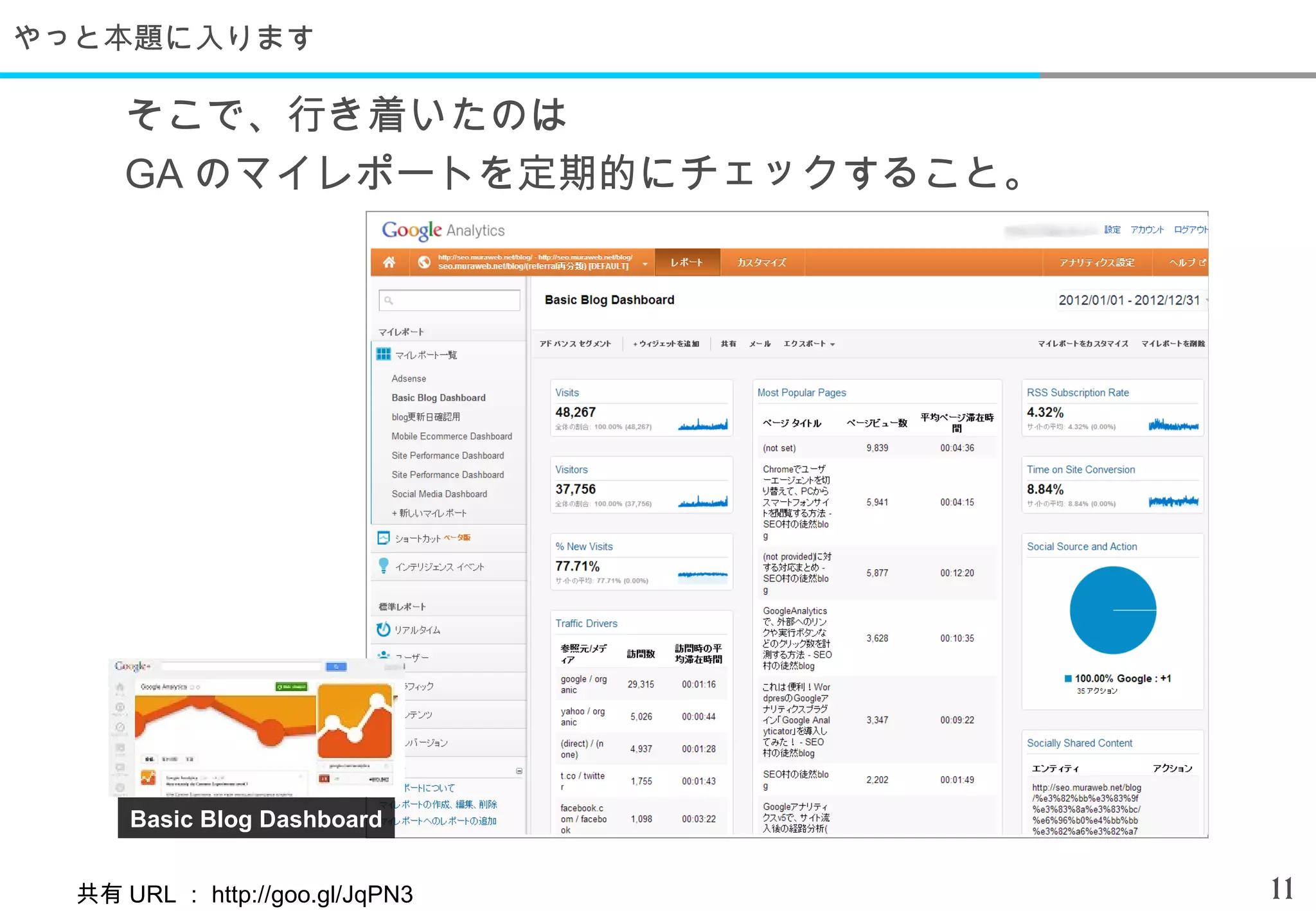Open Socially Shared Content widget title
This screenshot has height=911, width=1316.
pyautogui.click(x=1080, y=743)
